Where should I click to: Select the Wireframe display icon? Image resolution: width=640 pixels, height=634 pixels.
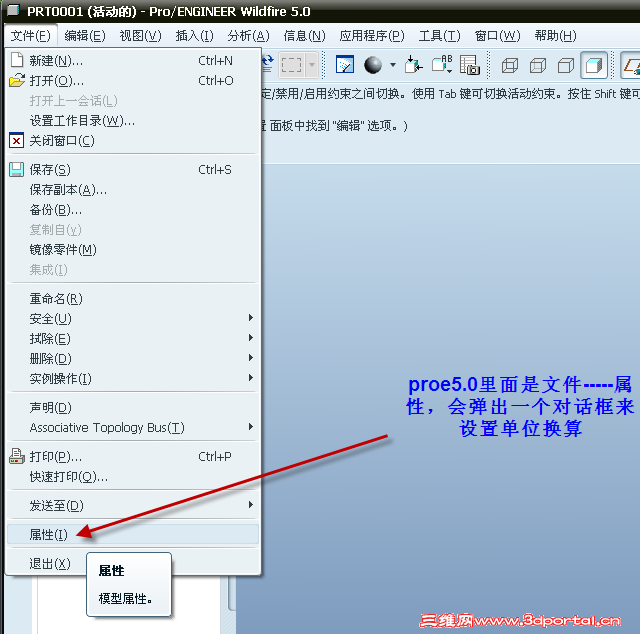pos(509,65)
